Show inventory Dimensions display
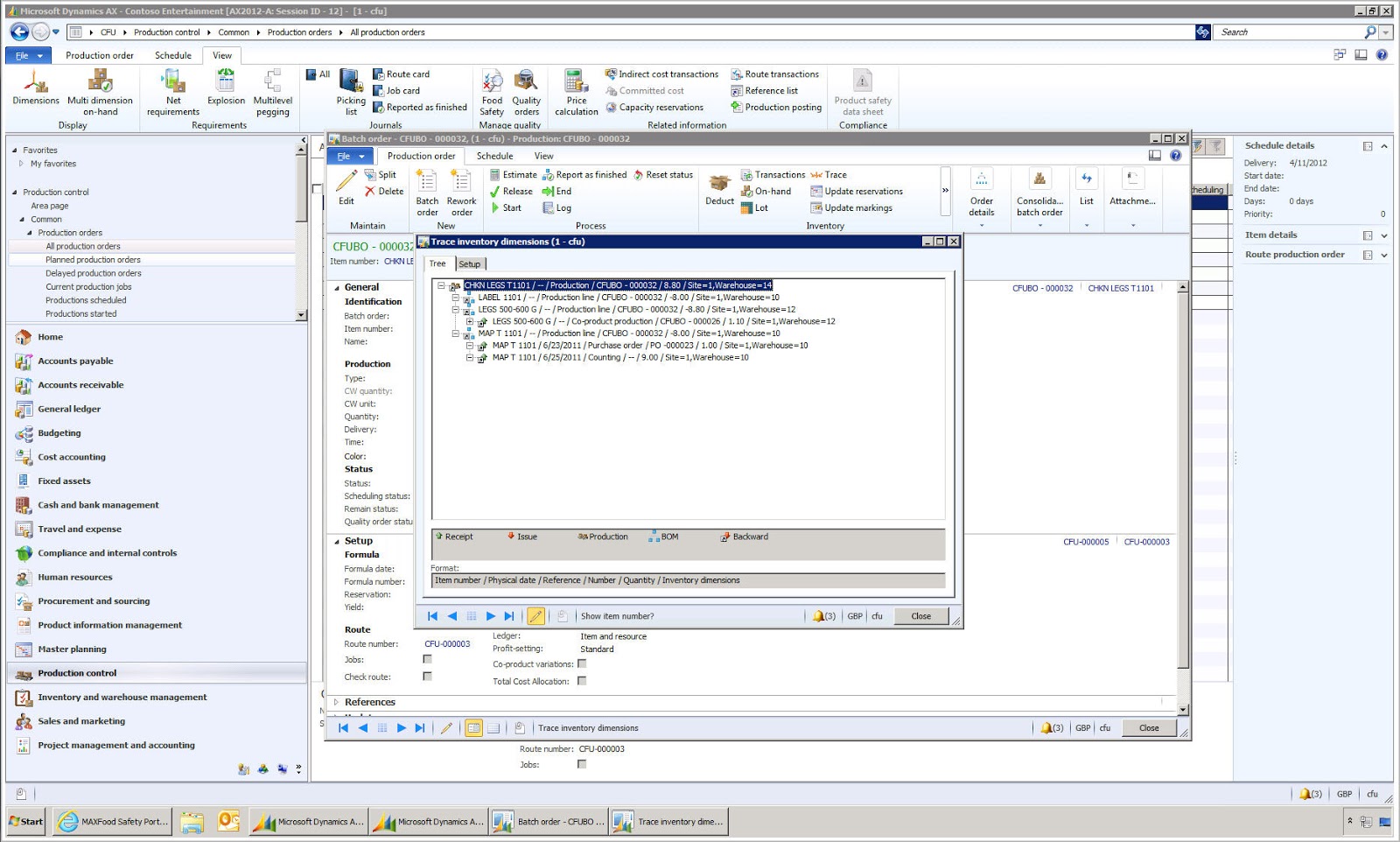Screen dimensions: 1400x842 [36, 88]
